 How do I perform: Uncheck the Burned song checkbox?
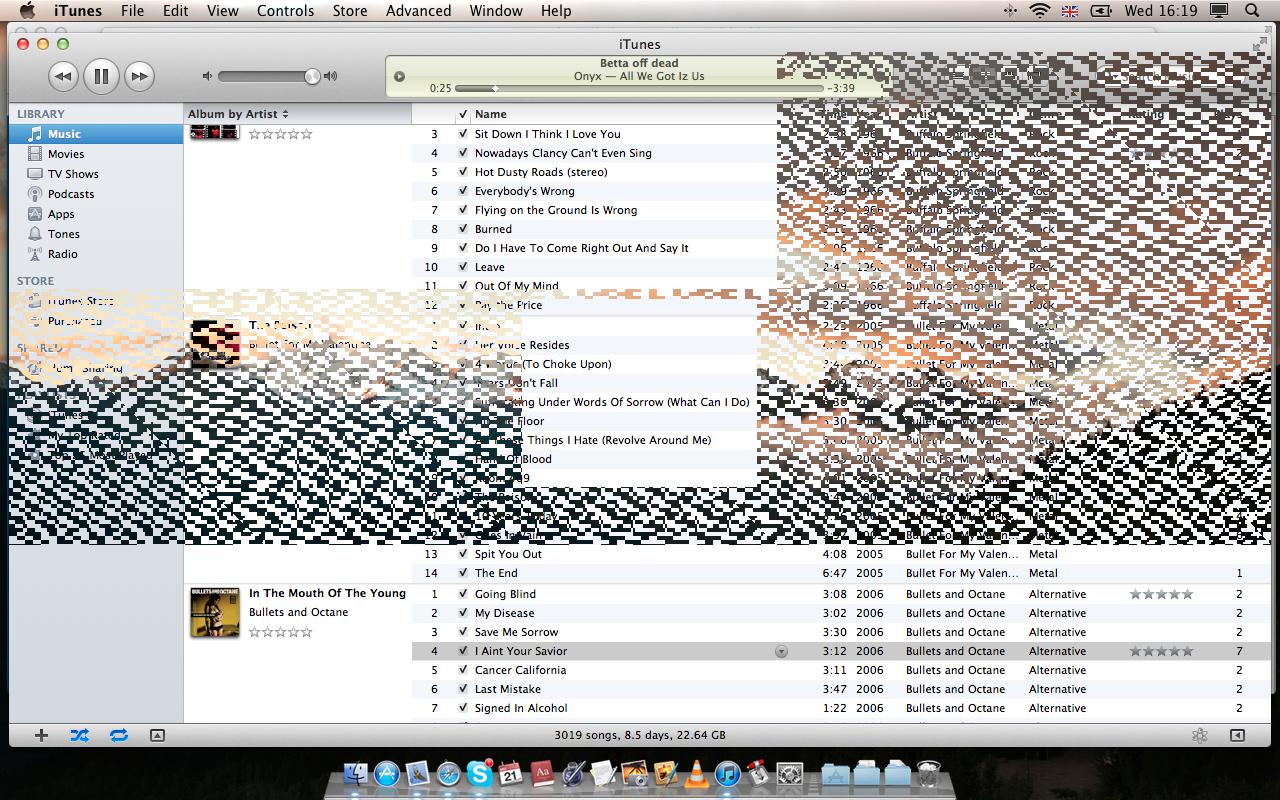[463, 229]
